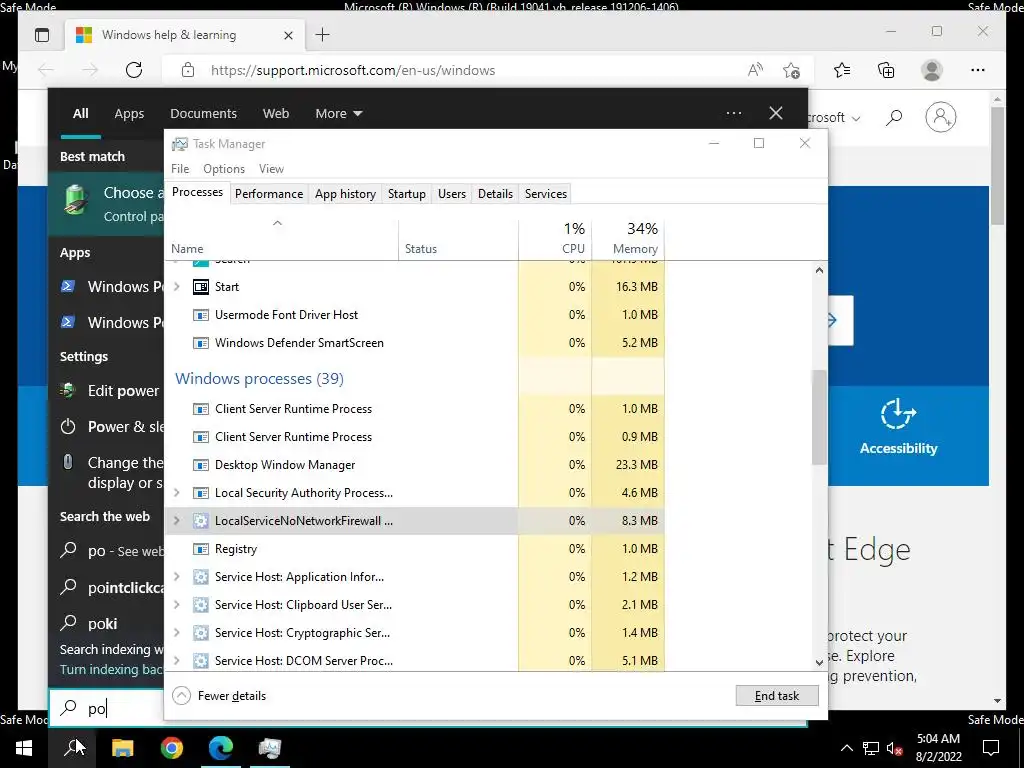Open a new Edge tab
This screenshot has height=768, width=1024.
[323, 35]
